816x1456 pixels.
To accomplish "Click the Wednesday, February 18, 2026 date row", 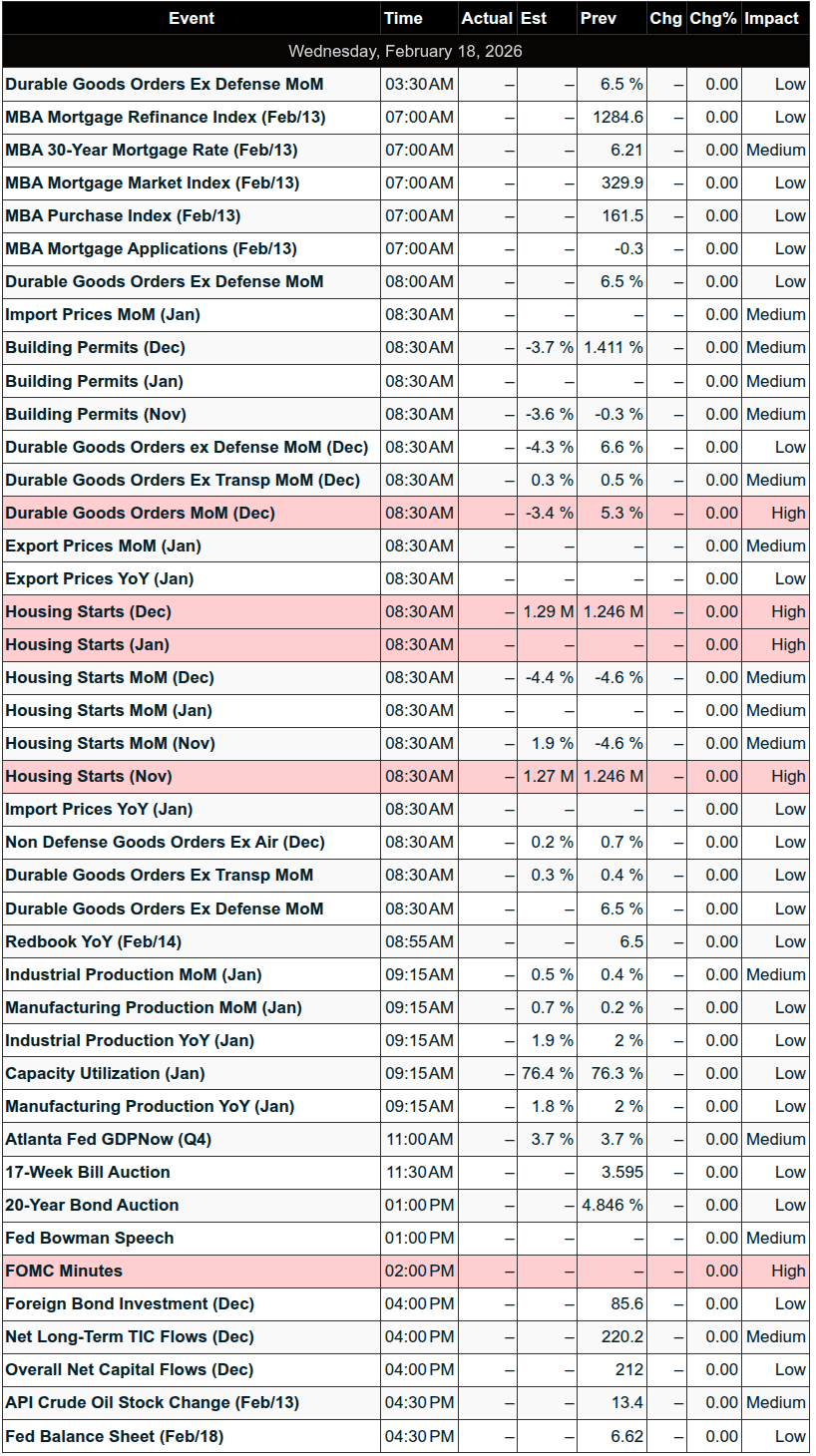I will (405, 51).
